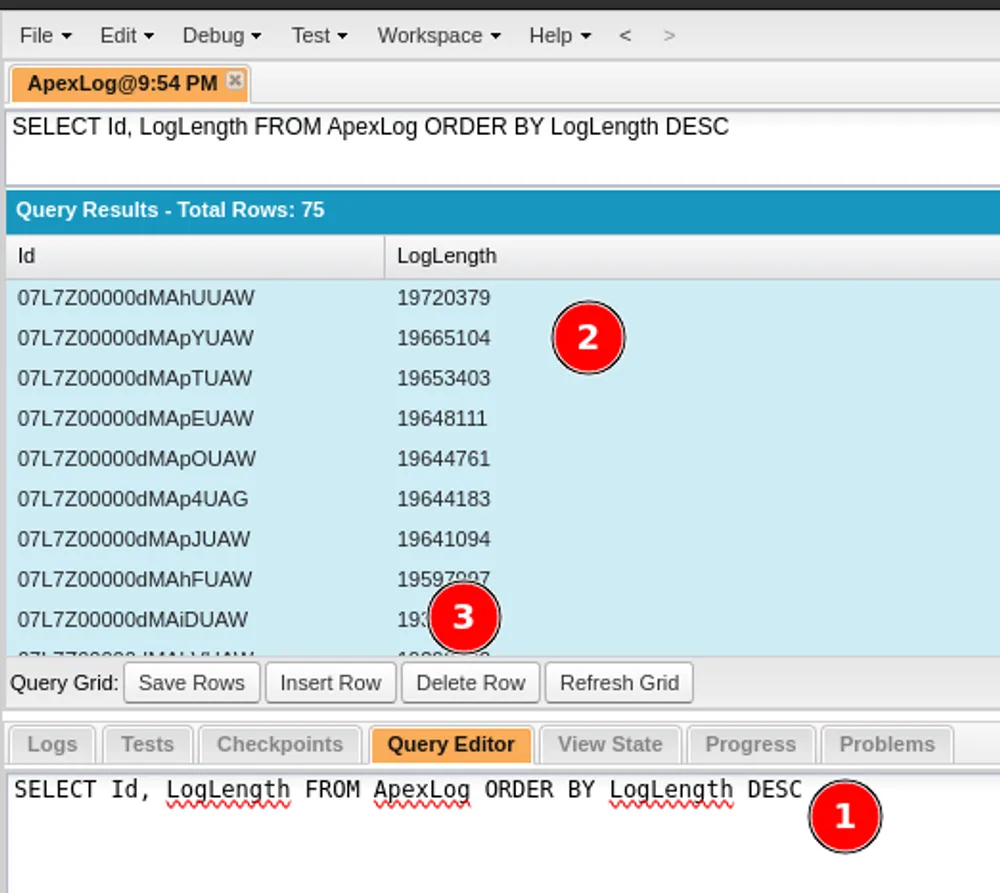This screenshot has width=1000, height=893.
Task: Click LogLength value 19720379
Action: click(444, 298)
